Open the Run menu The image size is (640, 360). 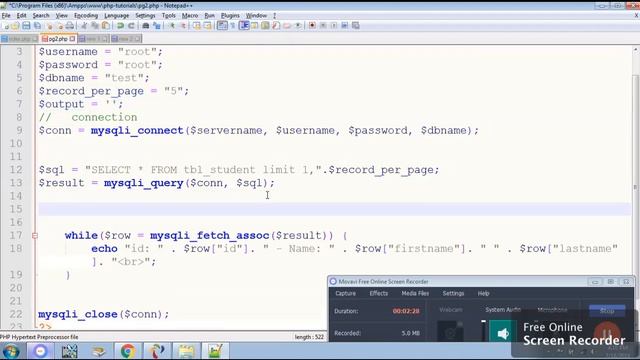[209, 16]
